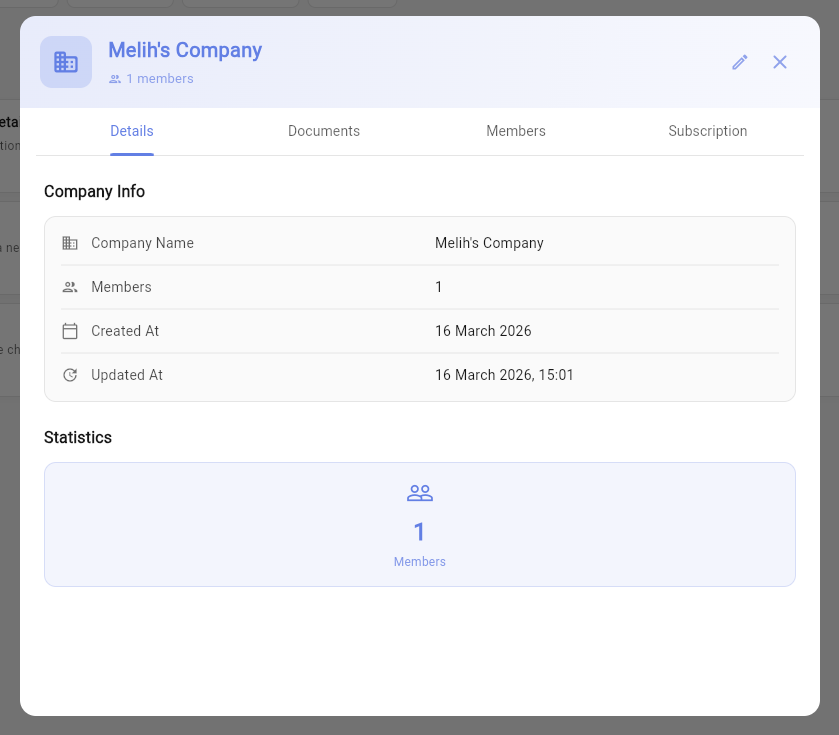
Task: Switch to the Details tab
Action: 132,131
